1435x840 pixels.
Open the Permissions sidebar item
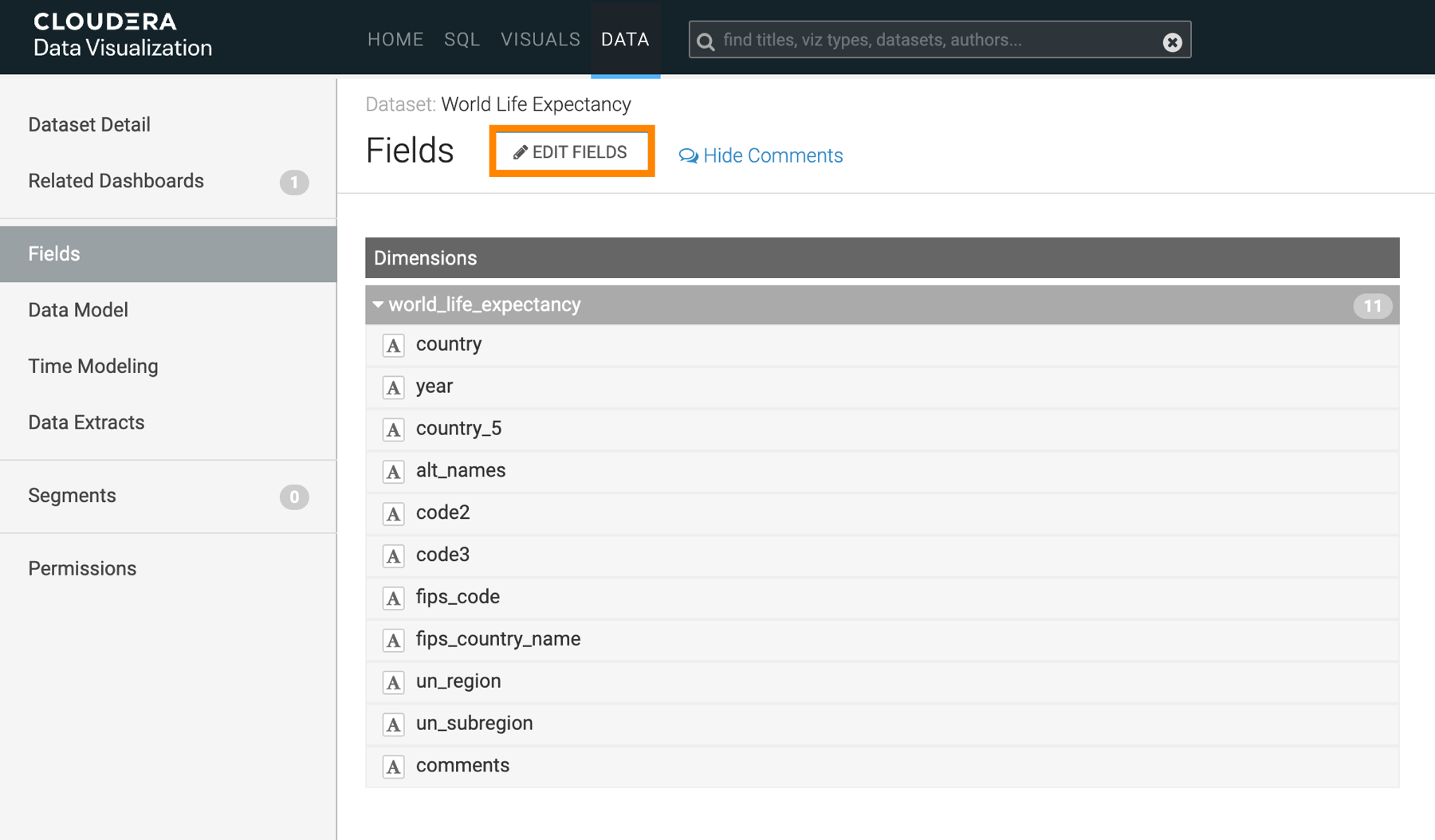click(82, 568)
